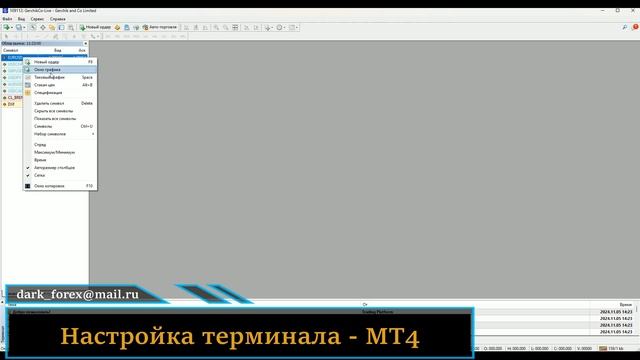
Task: Toggle the Terminal panel toolbar icon
Action: [x=61, y=27]
